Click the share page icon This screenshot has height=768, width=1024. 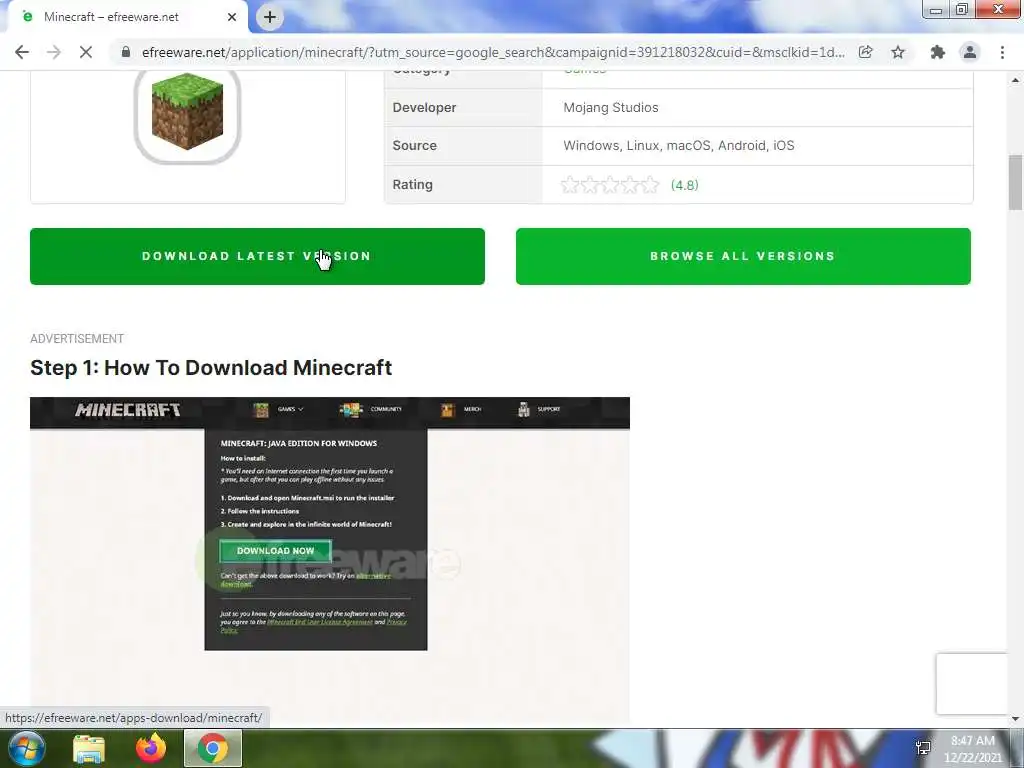coord(866,52)
